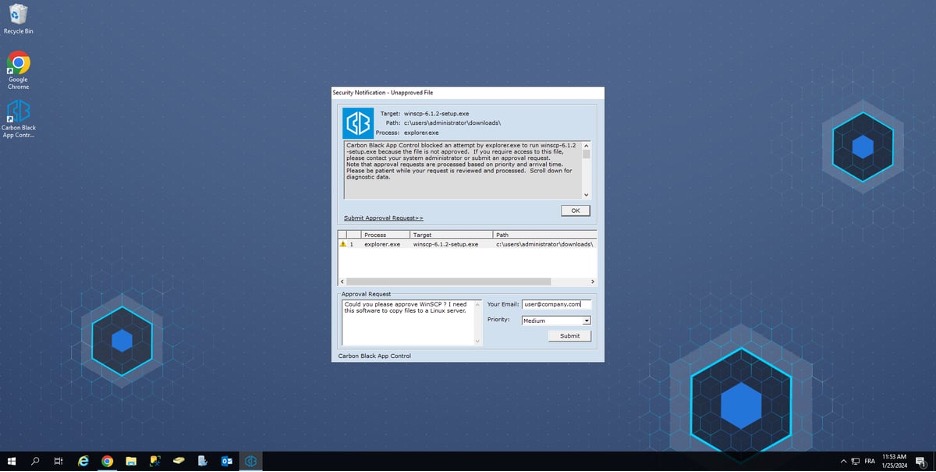Click OK to dismiss the notification
This screenshot has height=472, width=936.
pyautogui.click(x=575, y=211)
